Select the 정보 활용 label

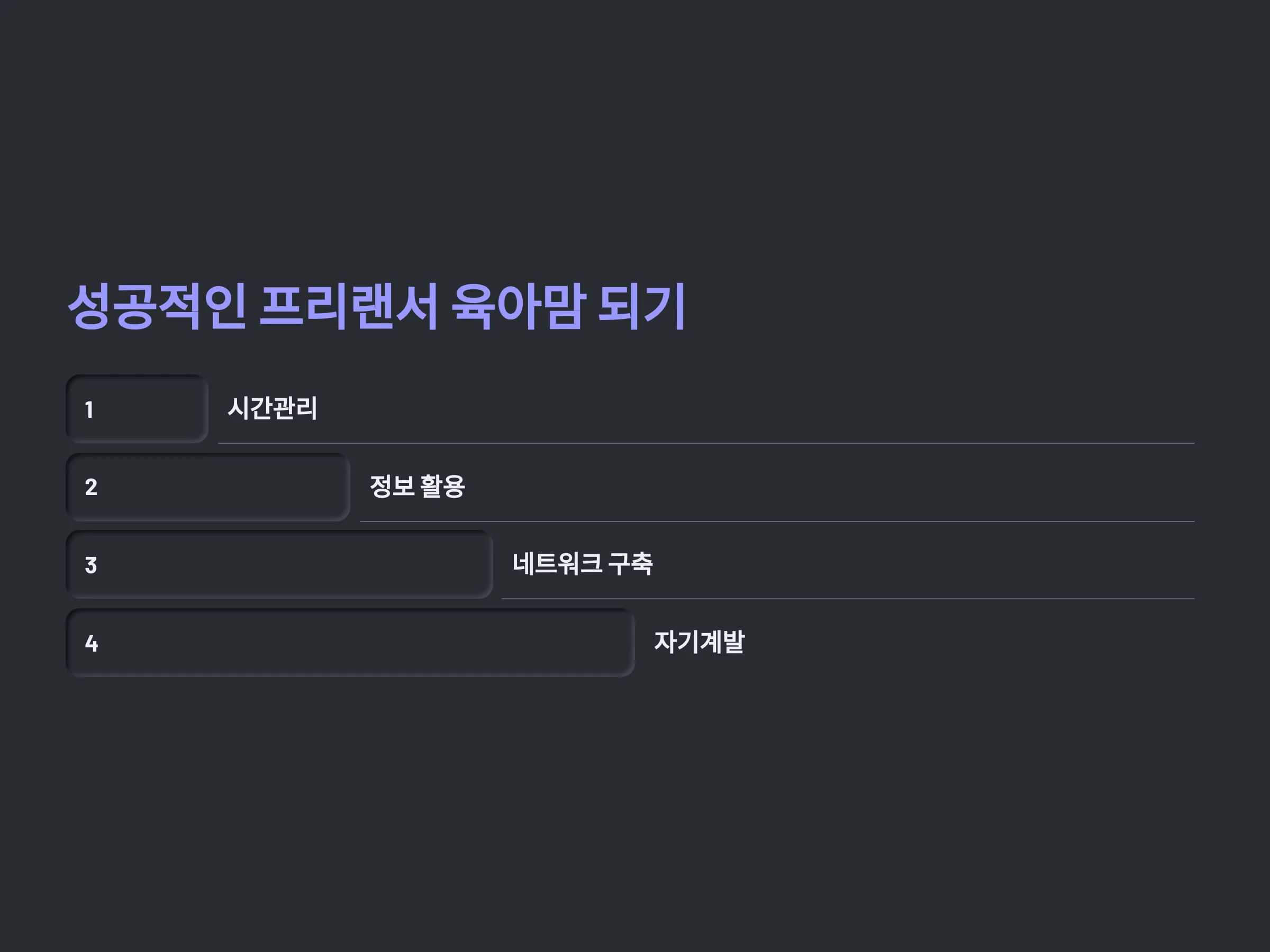418,486
